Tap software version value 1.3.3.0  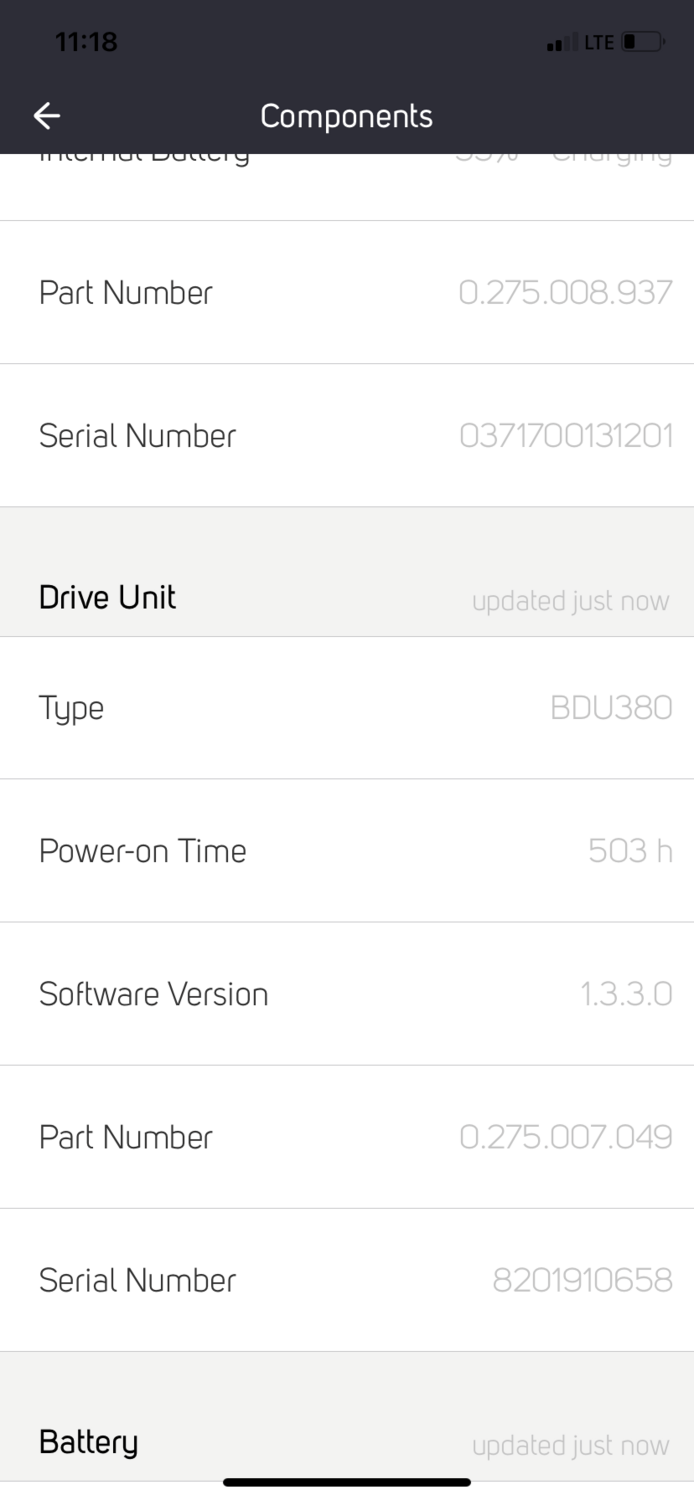tap(626, 994)
